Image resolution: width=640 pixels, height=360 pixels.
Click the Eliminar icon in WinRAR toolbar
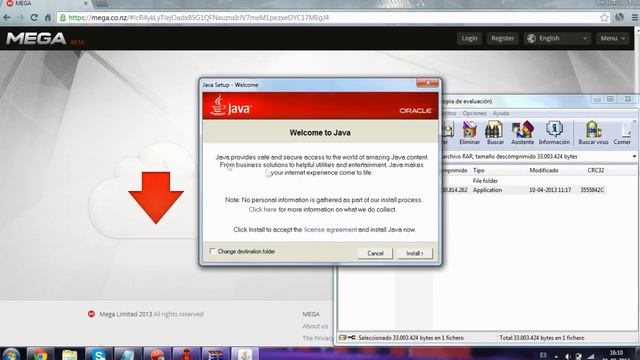[x=469, y=133]
